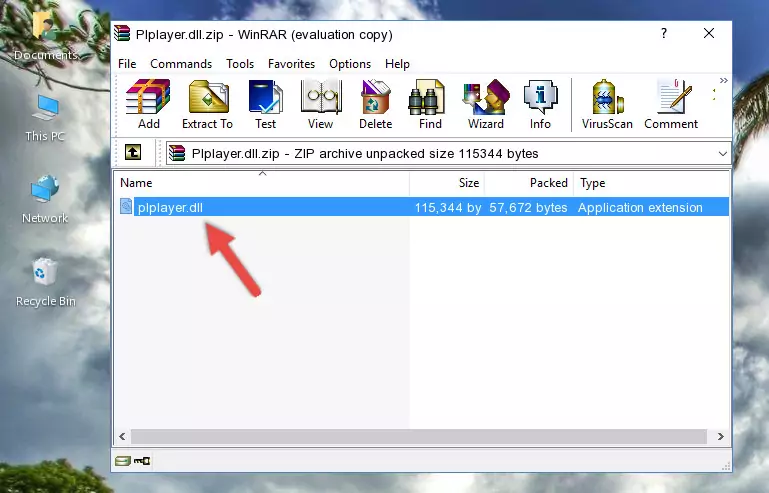Click the key password icon in status bar
769x493 pixels.
click(142, 460)
